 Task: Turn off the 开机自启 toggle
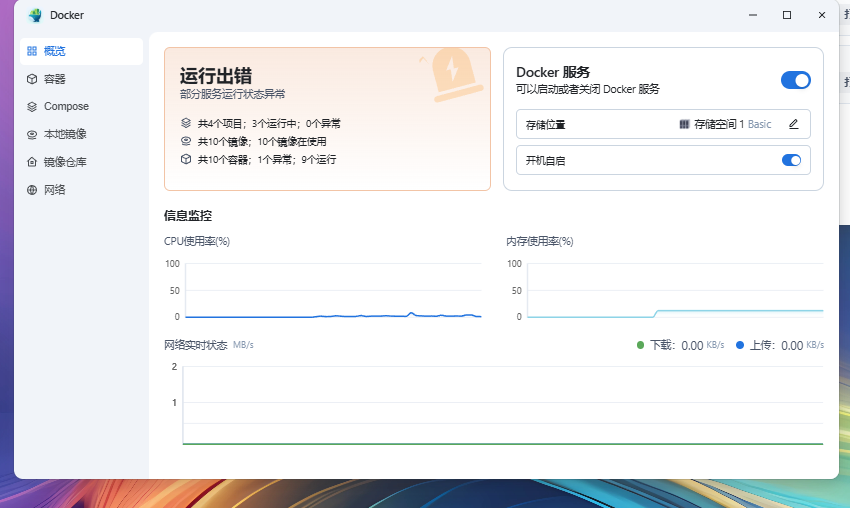click(x=791, y=160)
